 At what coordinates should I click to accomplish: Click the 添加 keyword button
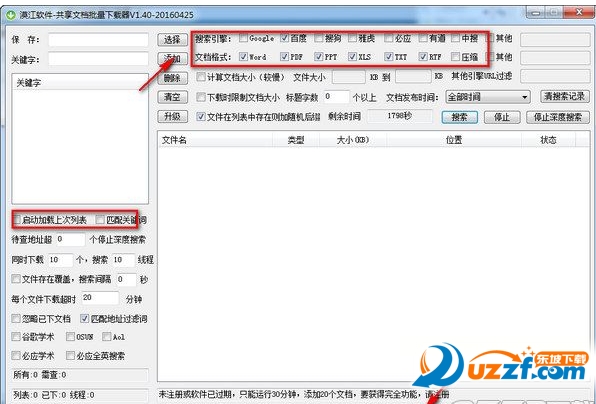(x=172, y=59)
